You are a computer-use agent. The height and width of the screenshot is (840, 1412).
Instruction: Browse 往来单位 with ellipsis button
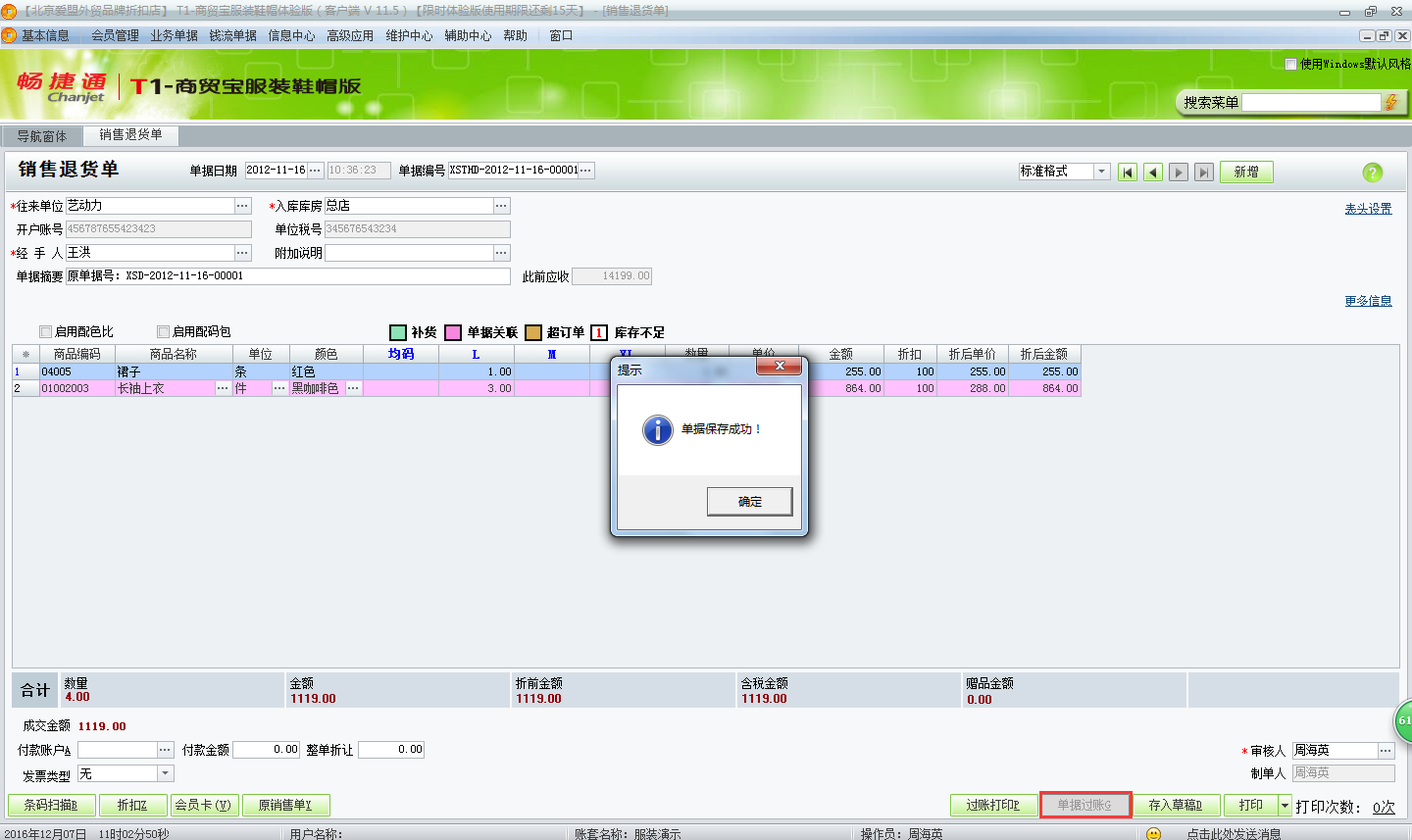coord(242,206)
